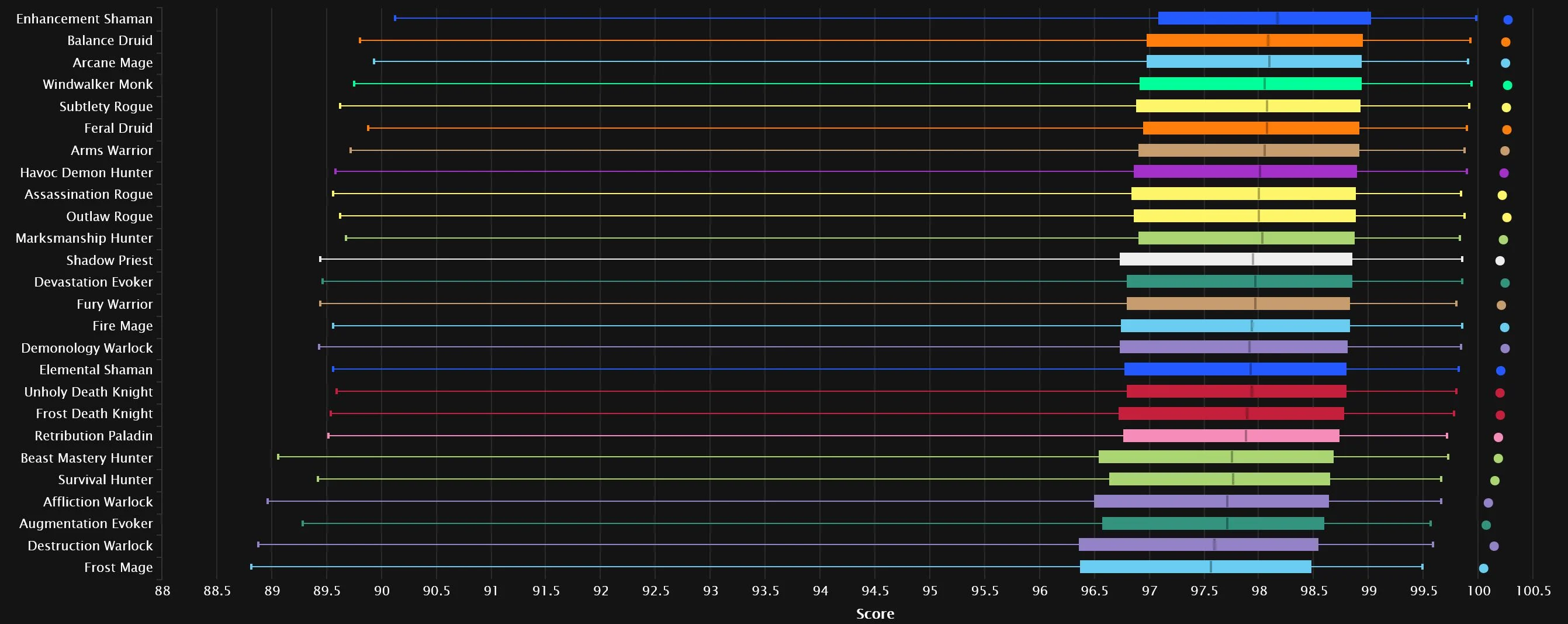1568x624 pixels.
Task: Click the Augmentation Evoker teal outlier dot
Action: (x=1486, y=525)
